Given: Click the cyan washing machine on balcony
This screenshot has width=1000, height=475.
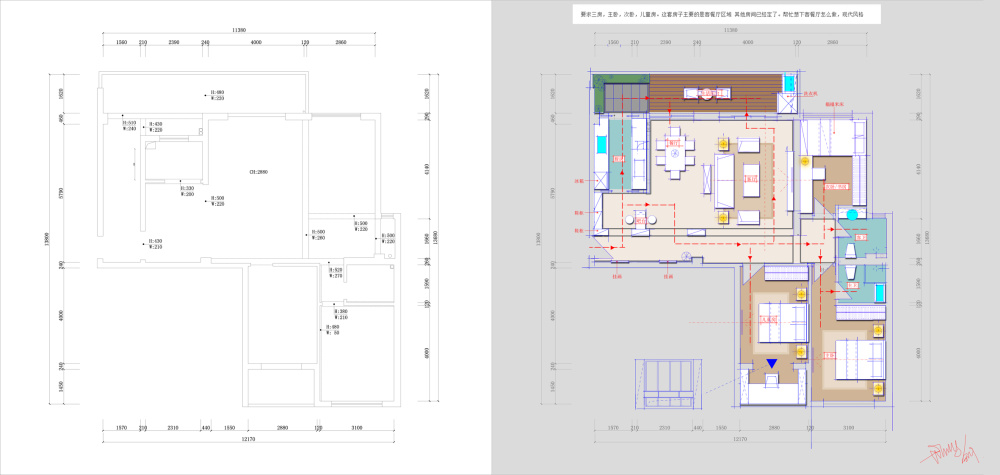Looking at the screenshot, I should pos(789,82).
